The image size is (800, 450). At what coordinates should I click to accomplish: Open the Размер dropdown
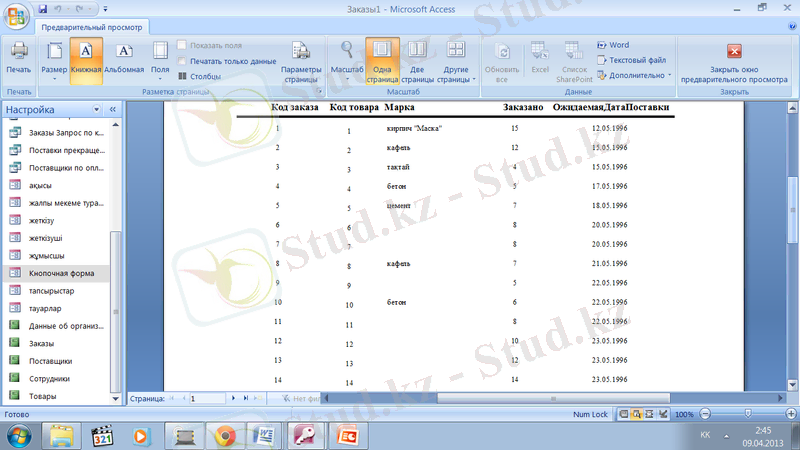tap(54, 60)
